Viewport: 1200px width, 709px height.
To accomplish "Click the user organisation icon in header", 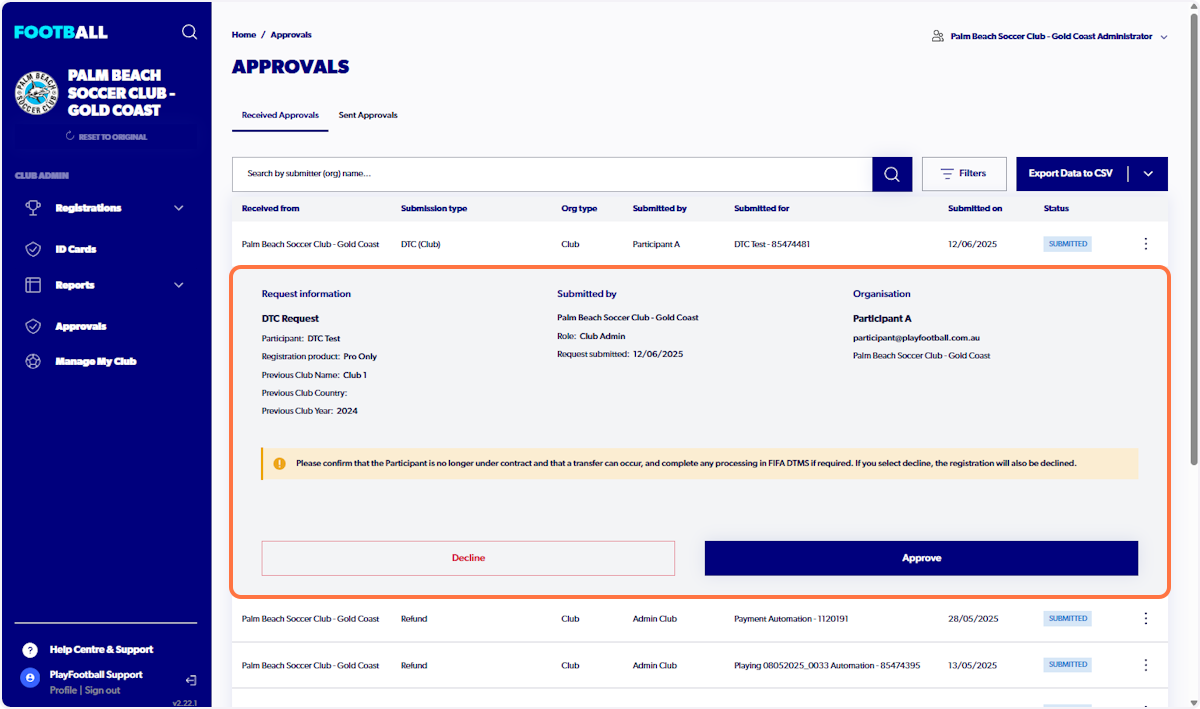I will [937, 36].
